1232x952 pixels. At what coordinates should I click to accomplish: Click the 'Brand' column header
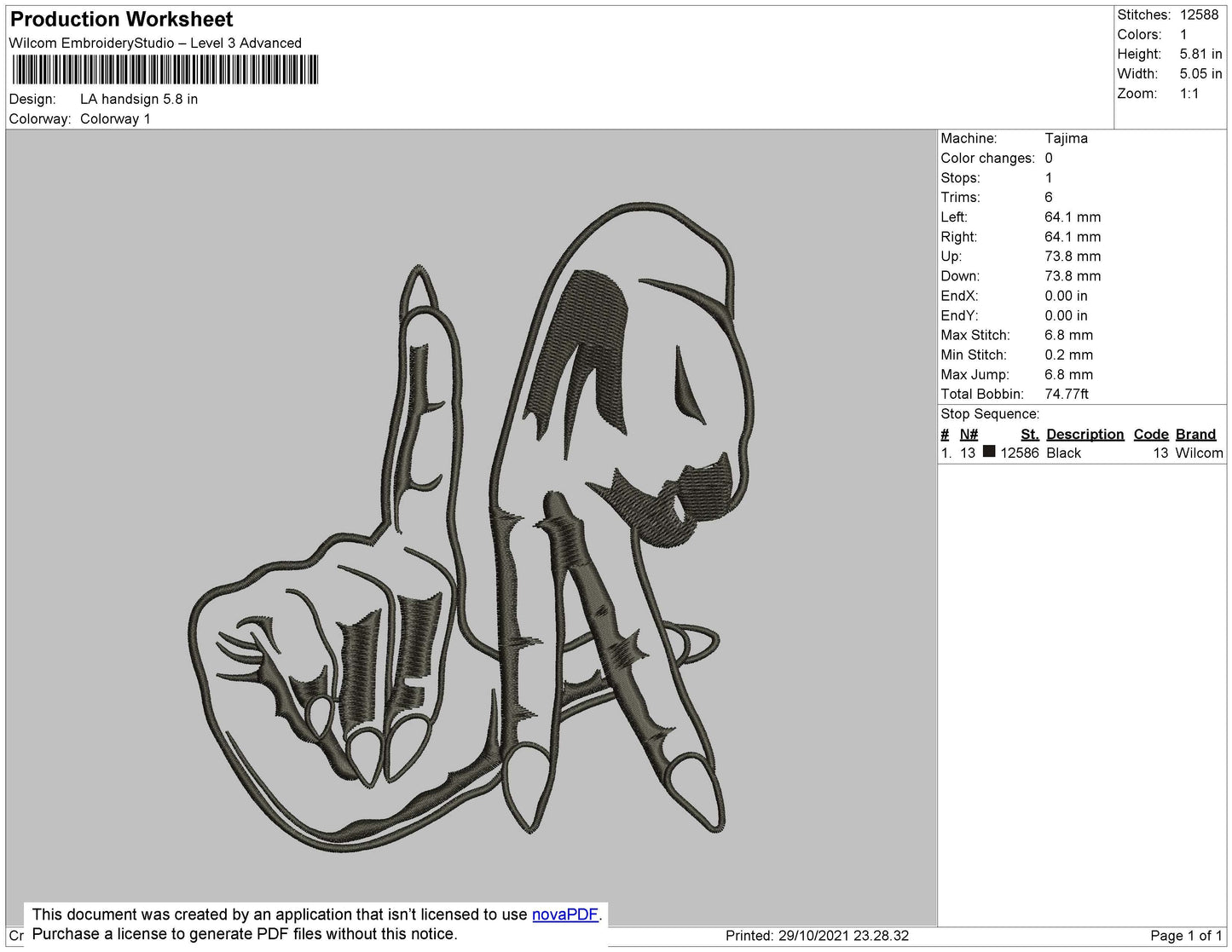click(x=1195, y=434)
